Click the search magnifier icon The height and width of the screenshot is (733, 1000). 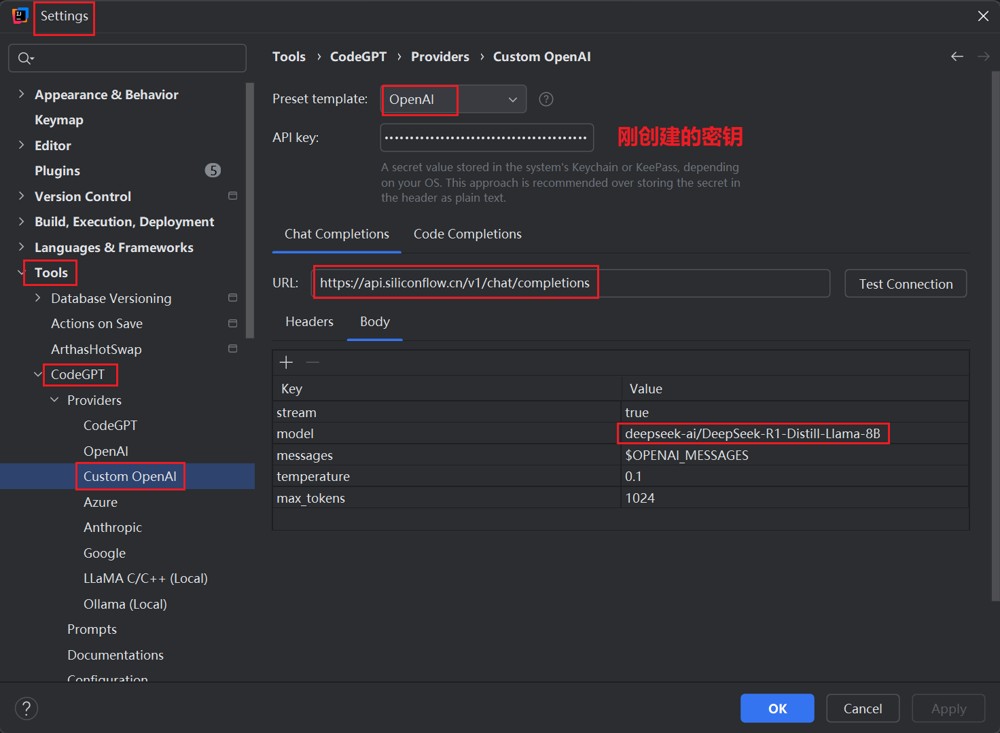25,59
